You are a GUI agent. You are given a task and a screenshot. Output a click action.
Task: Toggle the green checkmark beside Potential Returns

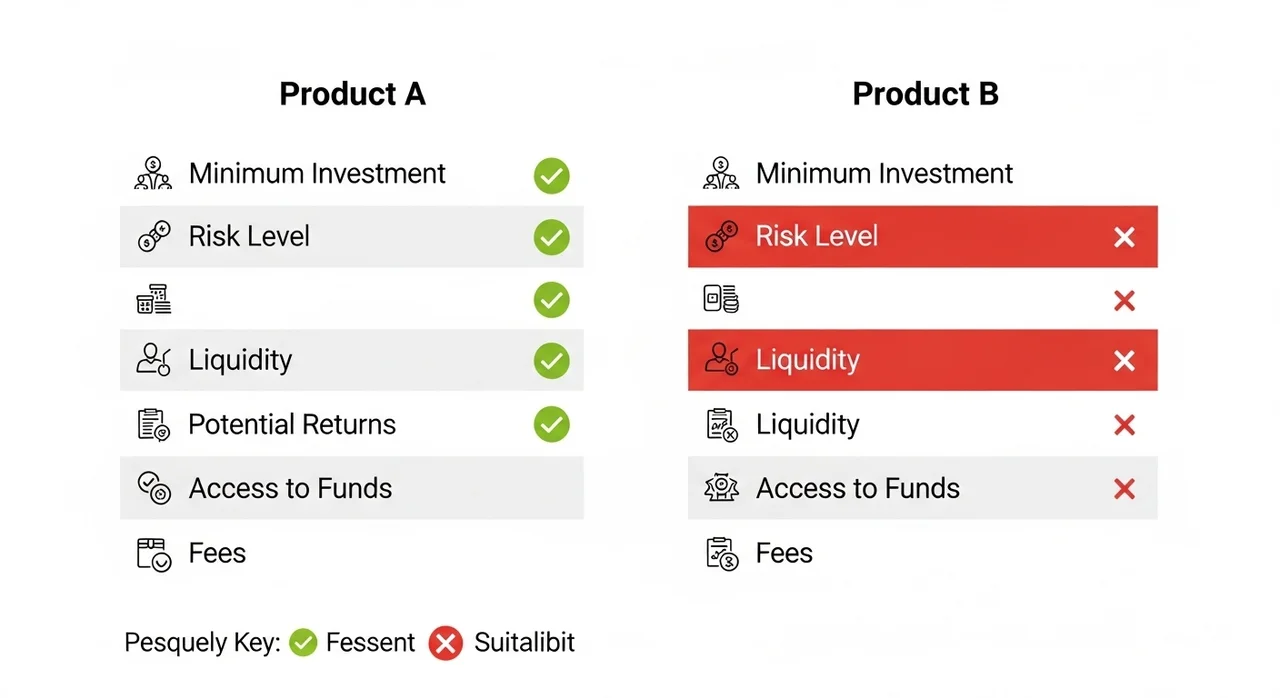[x=551, y=424]
